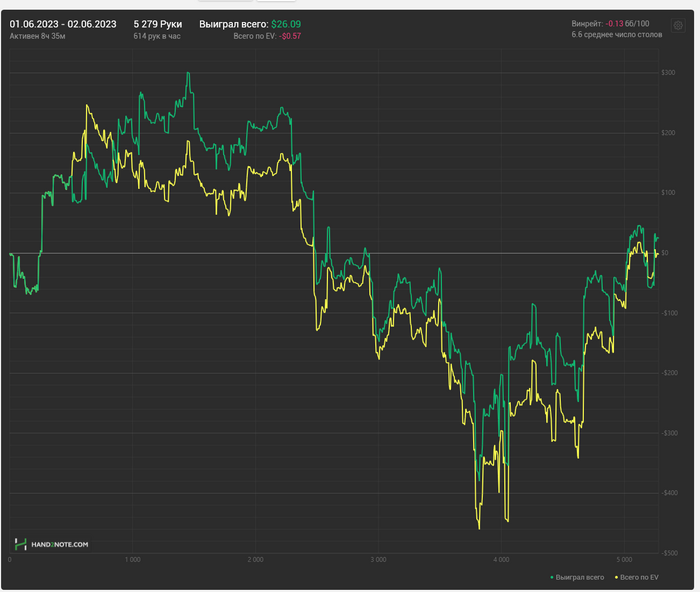This screenshot has width=700, height=592.
Task: Click the 6.6 среднее число столов label
Action: pyautogui.click(x=617, y=34)
